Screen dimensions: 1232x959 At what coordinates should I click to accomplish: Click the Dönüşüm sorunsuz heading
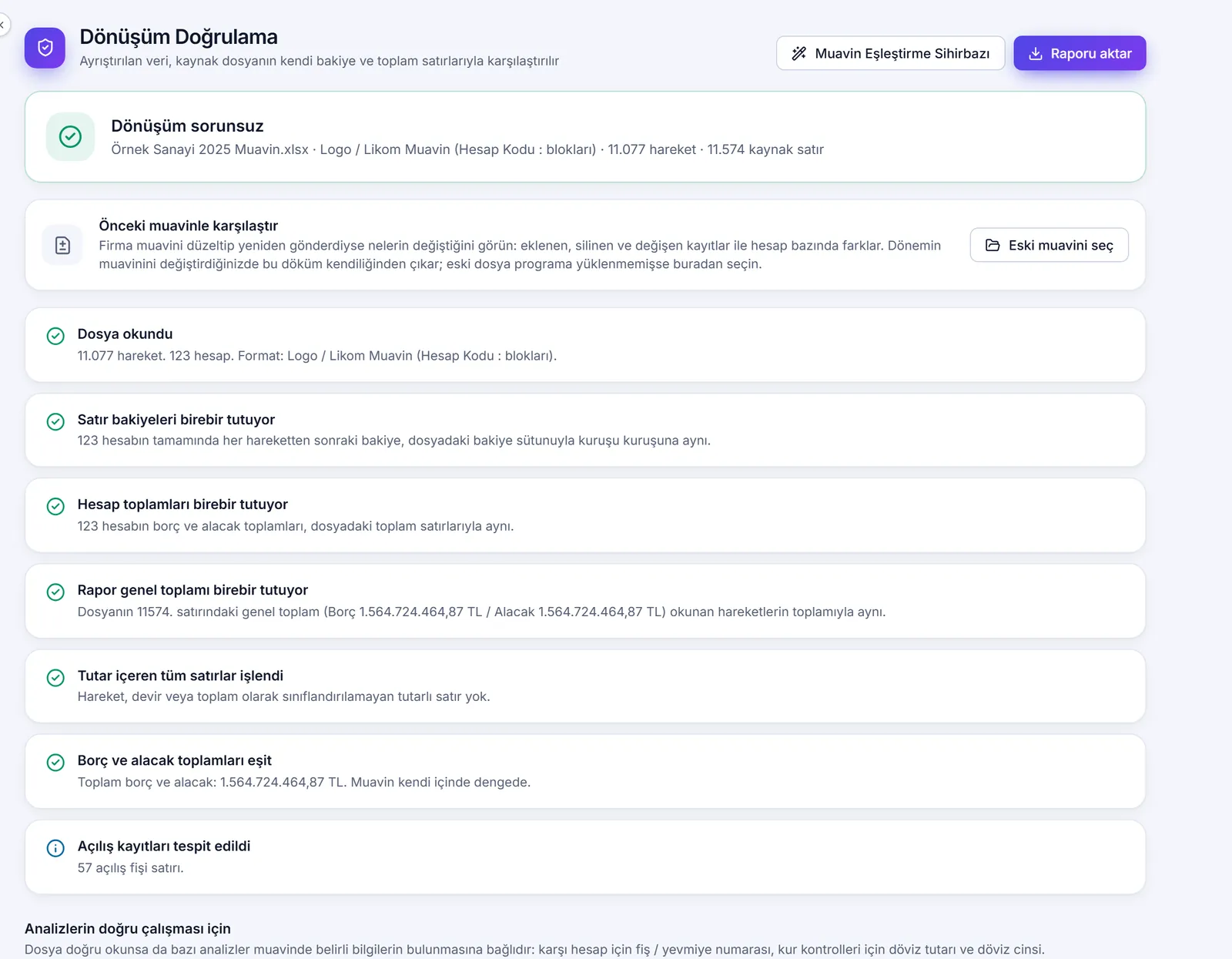187,126
